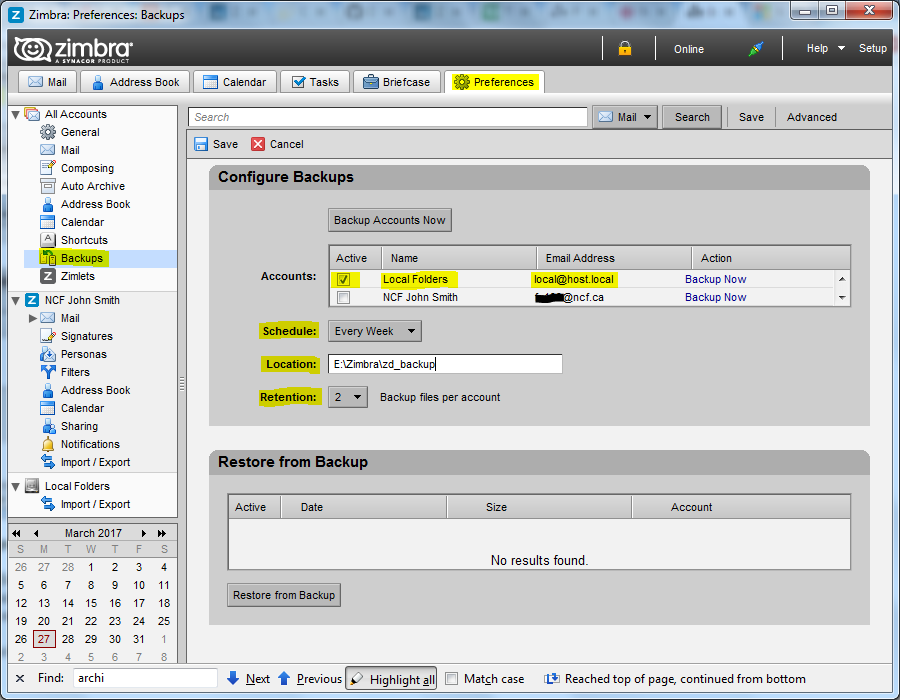The height and width of the screenshot is (700, 900).
Task: Open Address Book icon under All Accounts
Action: click(48, 204)
